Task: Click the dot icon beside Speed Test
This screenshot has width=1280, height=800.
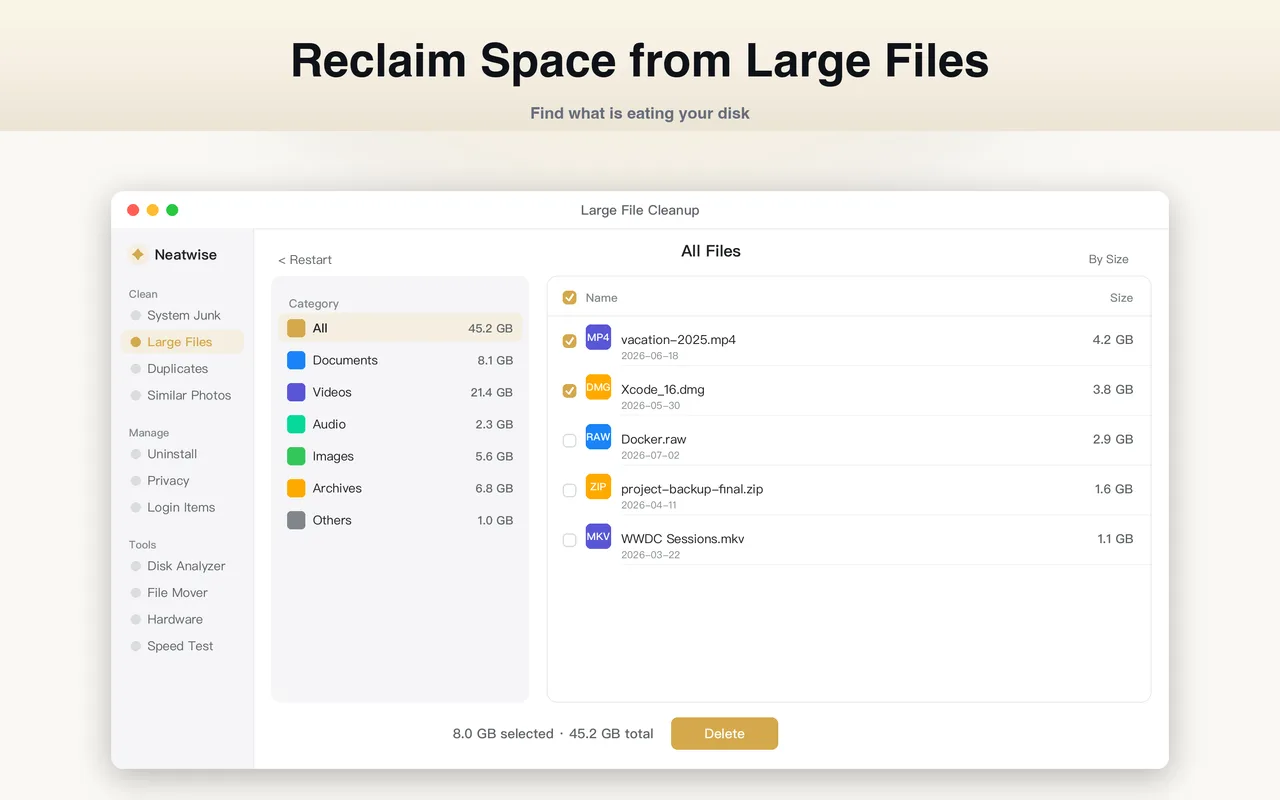Action: coord(136,647)
